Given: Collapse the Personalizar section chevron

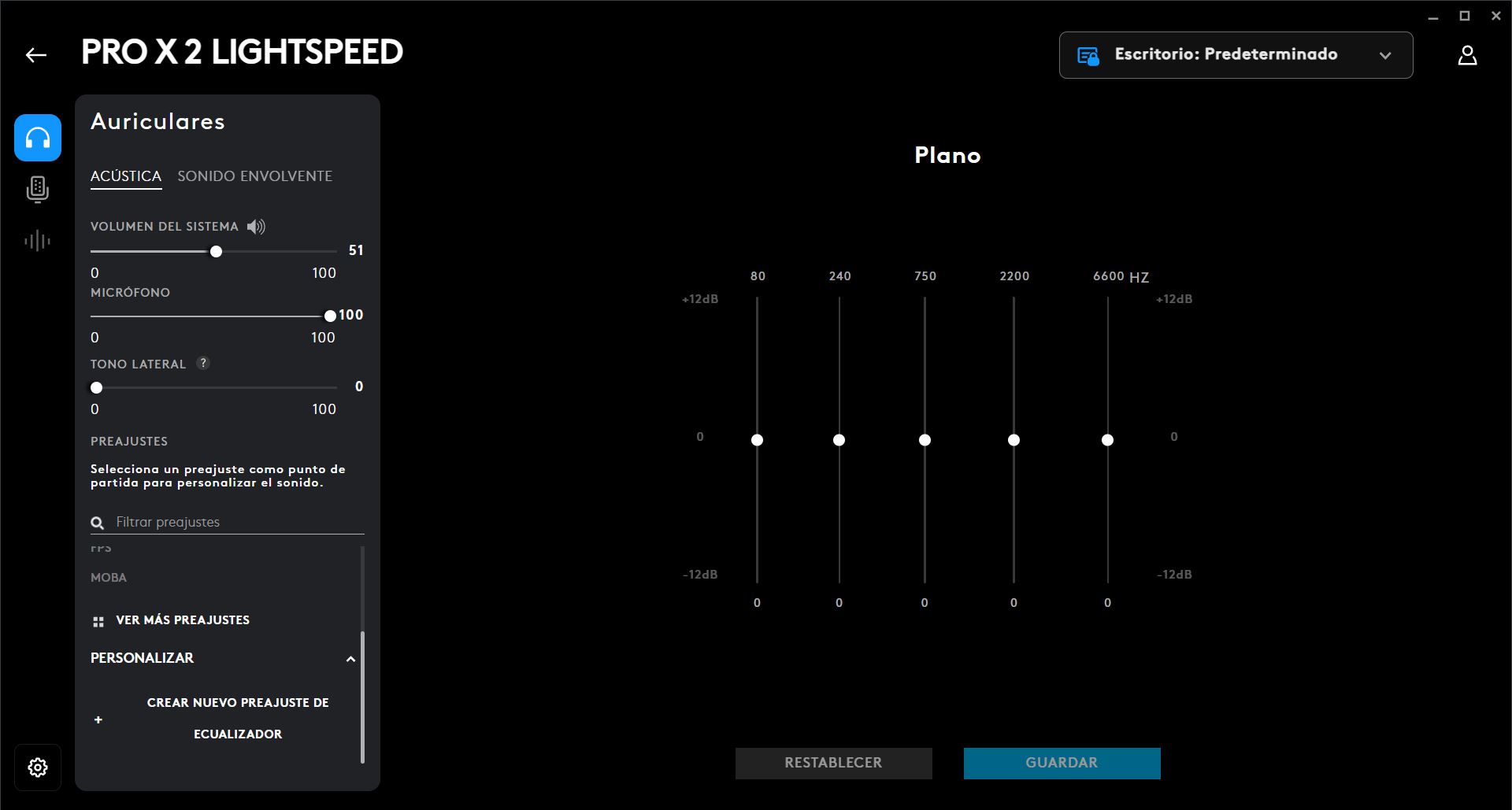Looking at the screenshot, I should (351, 659).
